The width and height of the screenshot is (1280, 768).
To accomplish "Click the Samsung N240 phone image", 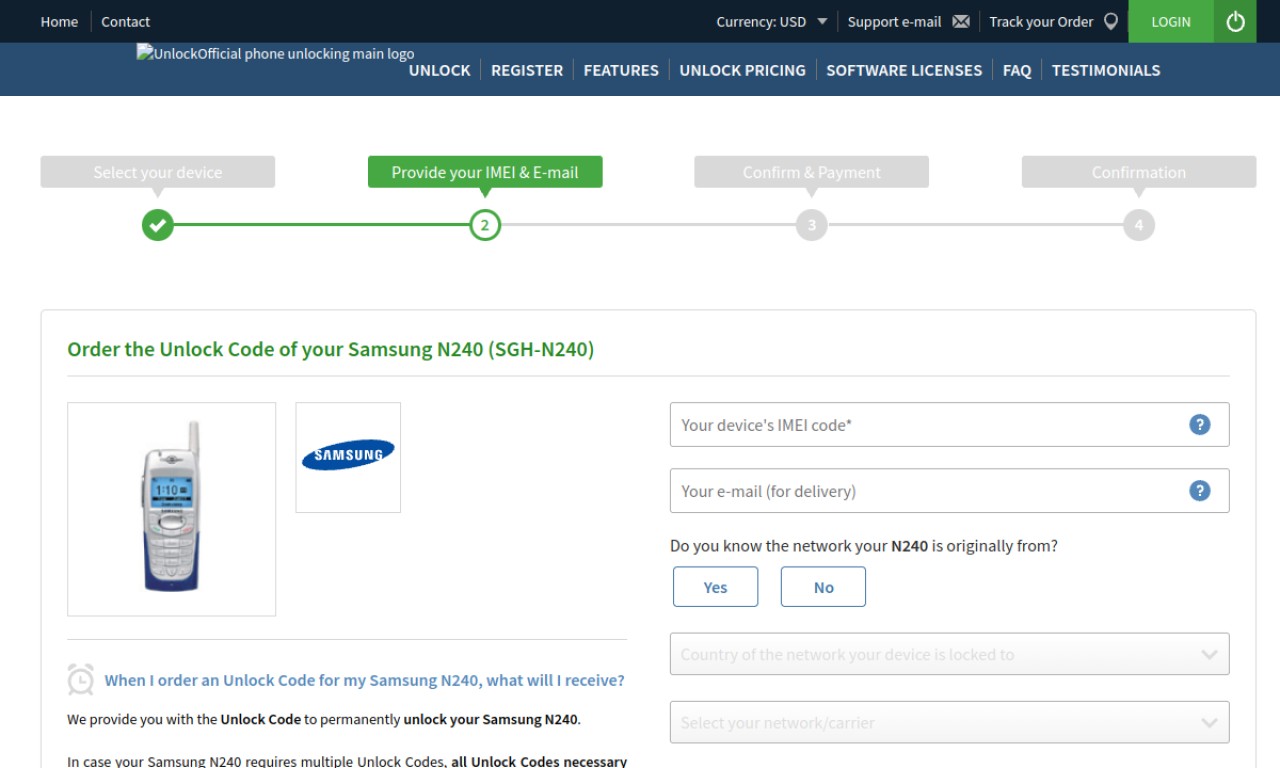I will [x=171, y=509].
